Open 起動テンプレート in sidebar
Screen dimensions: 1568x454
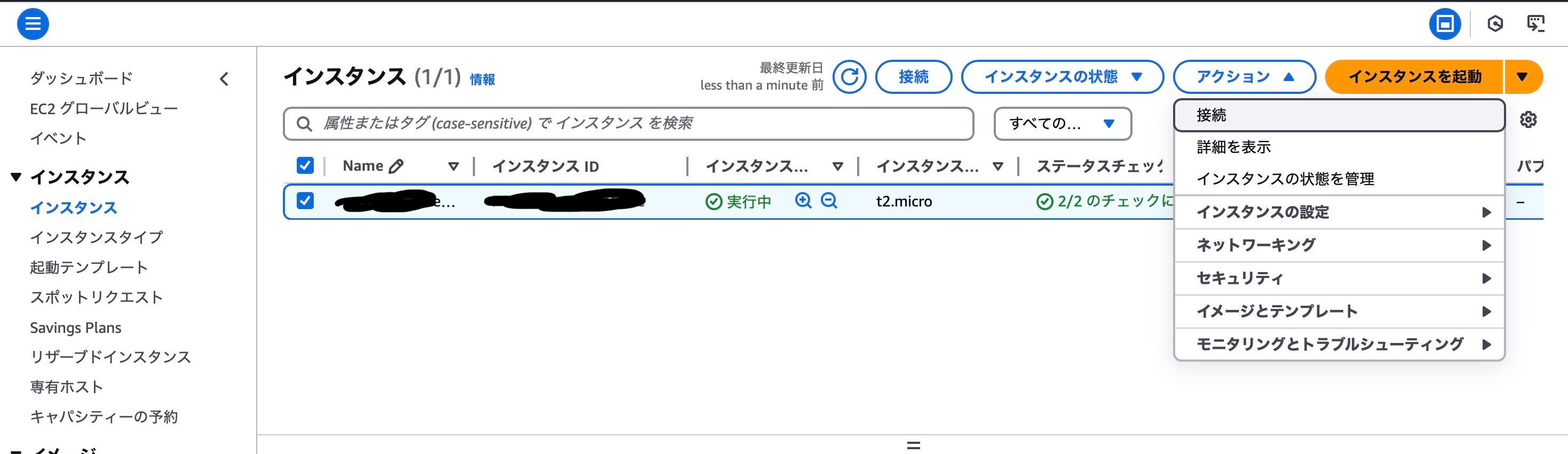coord(89,268)
